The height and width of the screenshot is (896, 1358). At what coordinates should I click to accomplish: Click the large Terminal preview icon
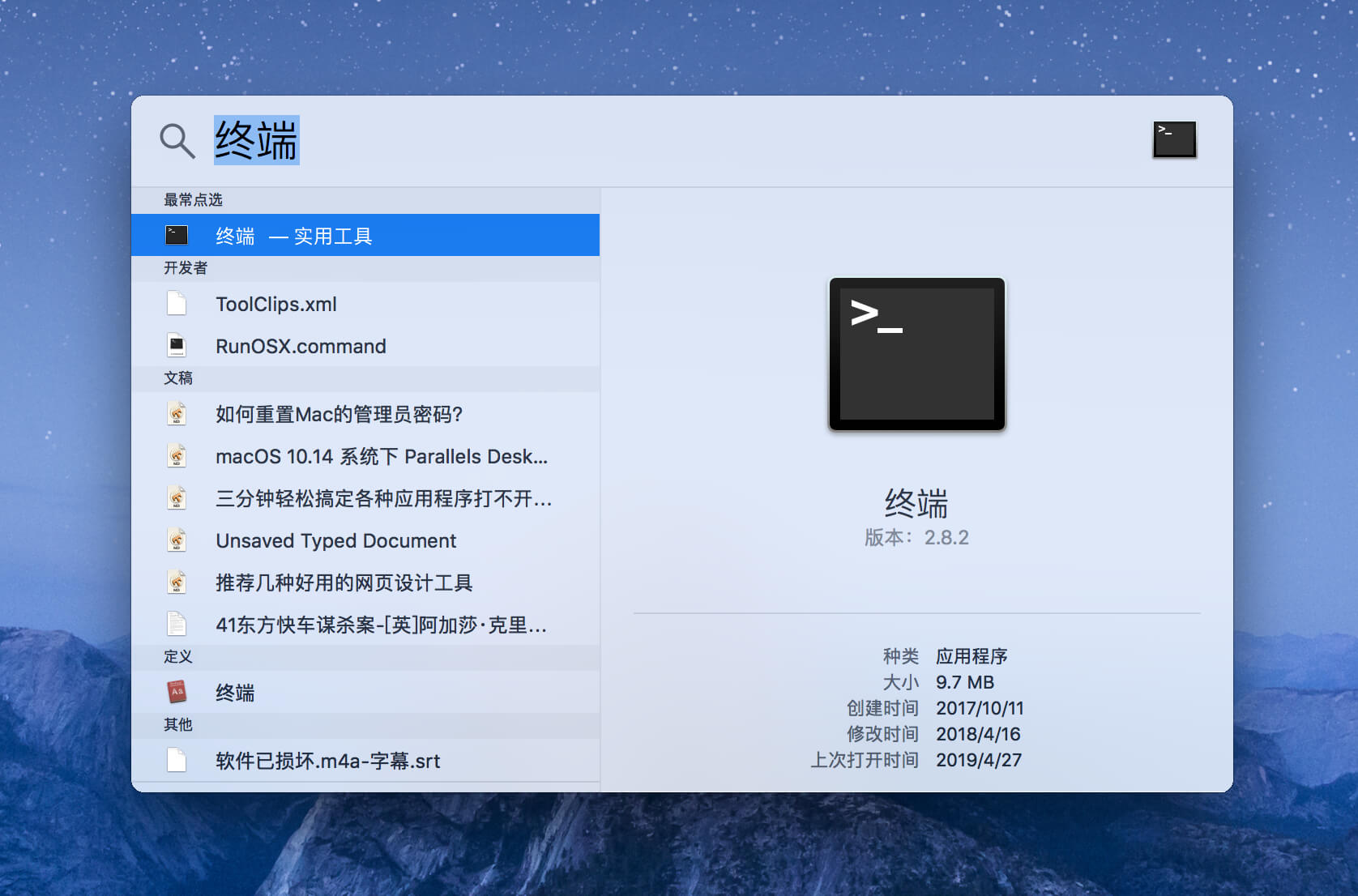916,354
